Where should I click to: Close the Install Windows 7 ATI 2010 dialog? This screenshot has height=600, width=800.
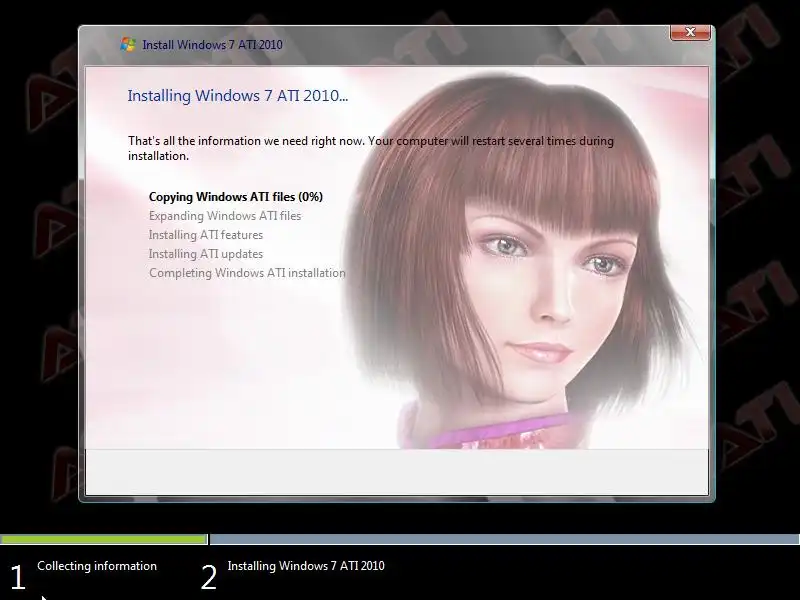pyautogui.click(x=690, y=32)
